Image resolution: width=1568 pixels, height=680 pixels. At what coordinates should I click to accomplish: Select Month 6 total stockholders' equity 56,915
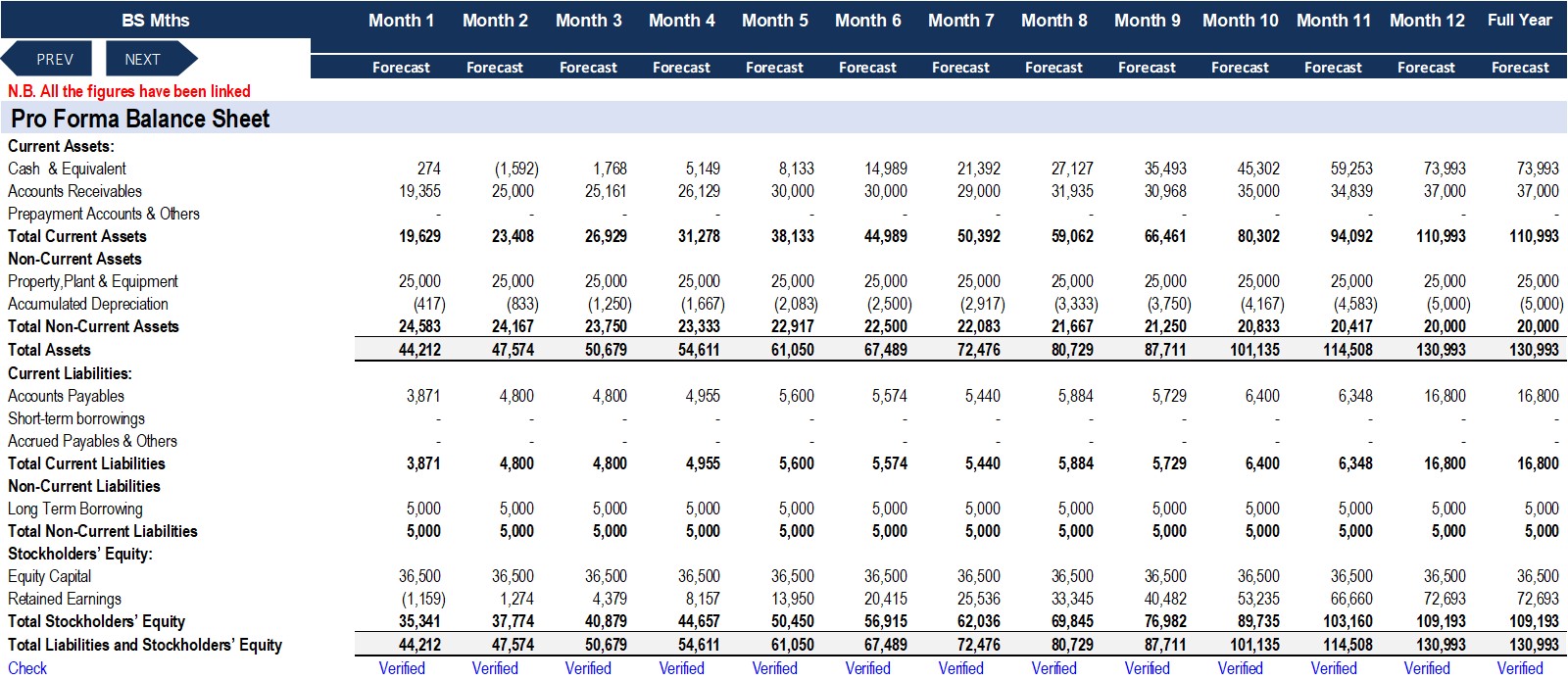coord(886,621)
